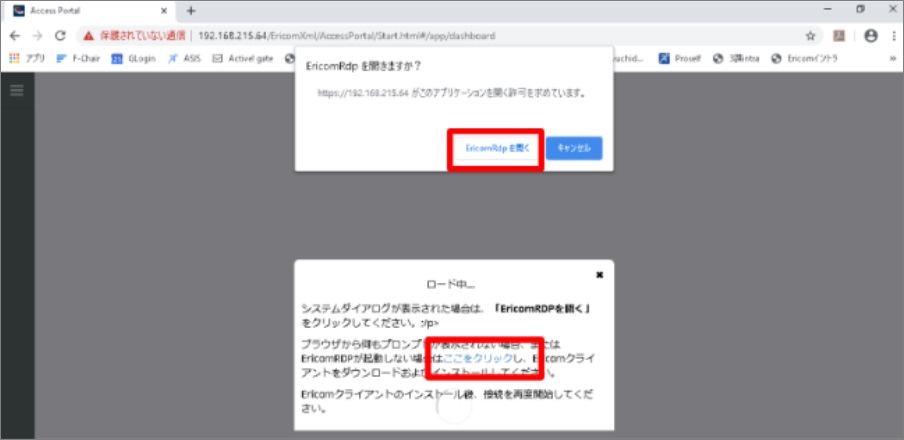The height and width of the screenshot is (440, 904).
Task: Open the GLogin bookmark
Action: point(133,58)
